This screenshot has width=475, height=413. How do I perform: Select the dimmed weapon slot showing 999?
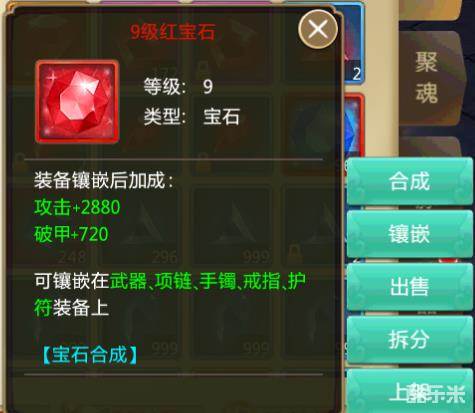click(x=232, y=227)
